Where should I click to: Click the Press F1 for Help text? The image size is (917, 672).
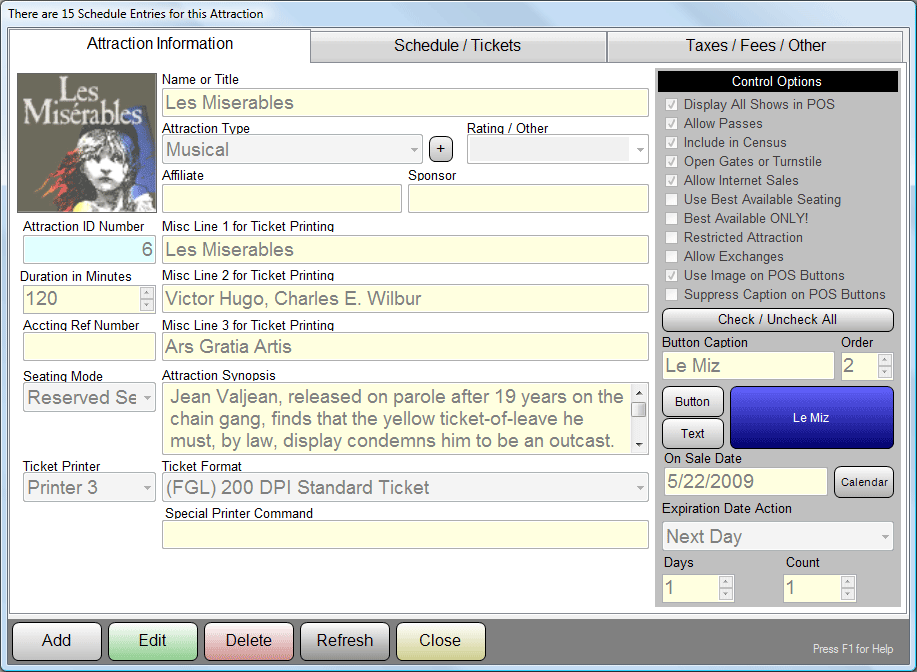[853, 649]
